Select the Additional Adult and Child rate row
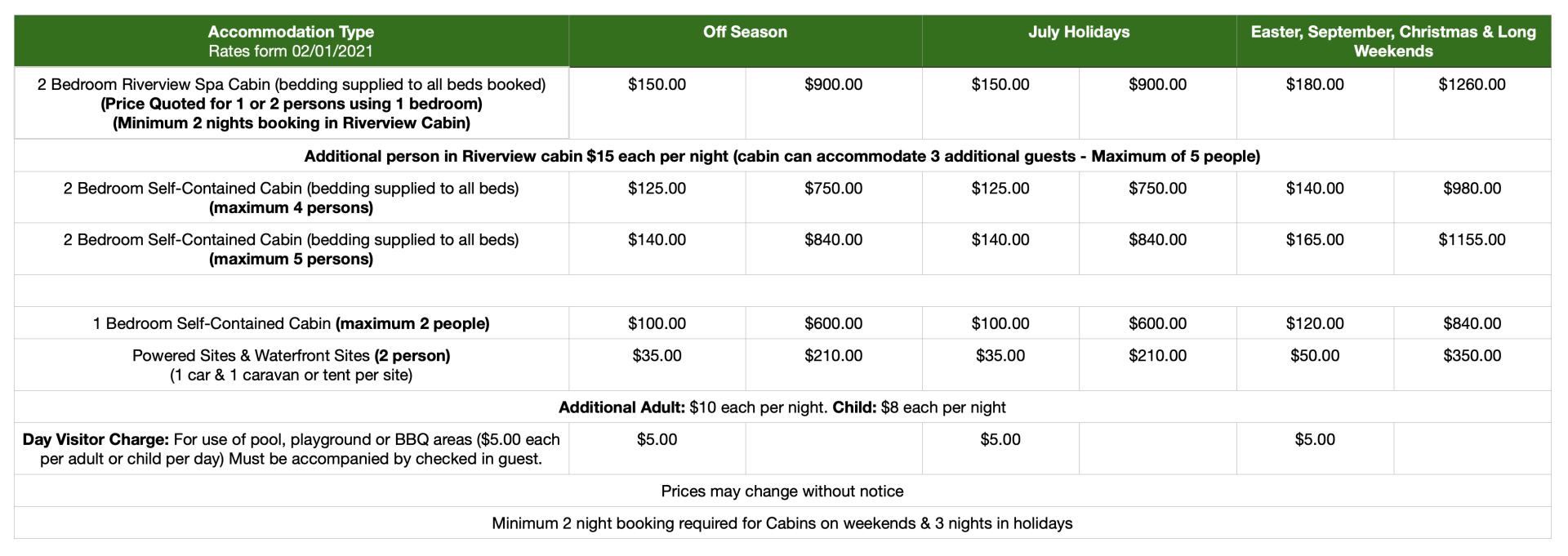This screenshot has height=556, width=1568. (x=782, y=407)
